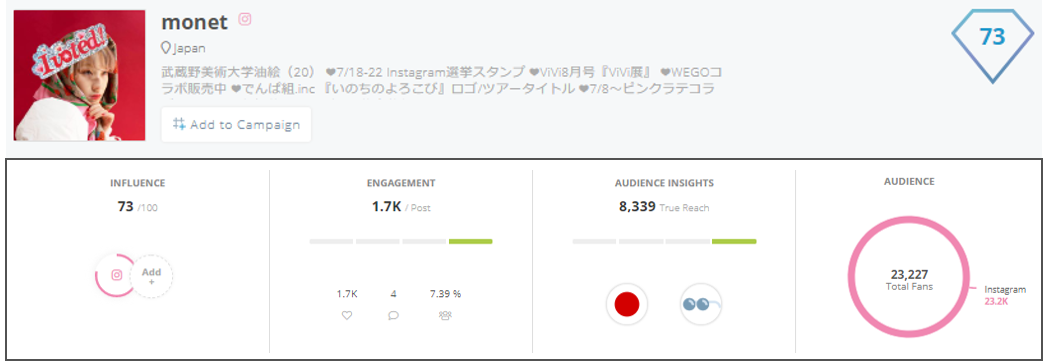Click the Add to Campaign button
Viewport: 1043px width, 361px height.
236,124
